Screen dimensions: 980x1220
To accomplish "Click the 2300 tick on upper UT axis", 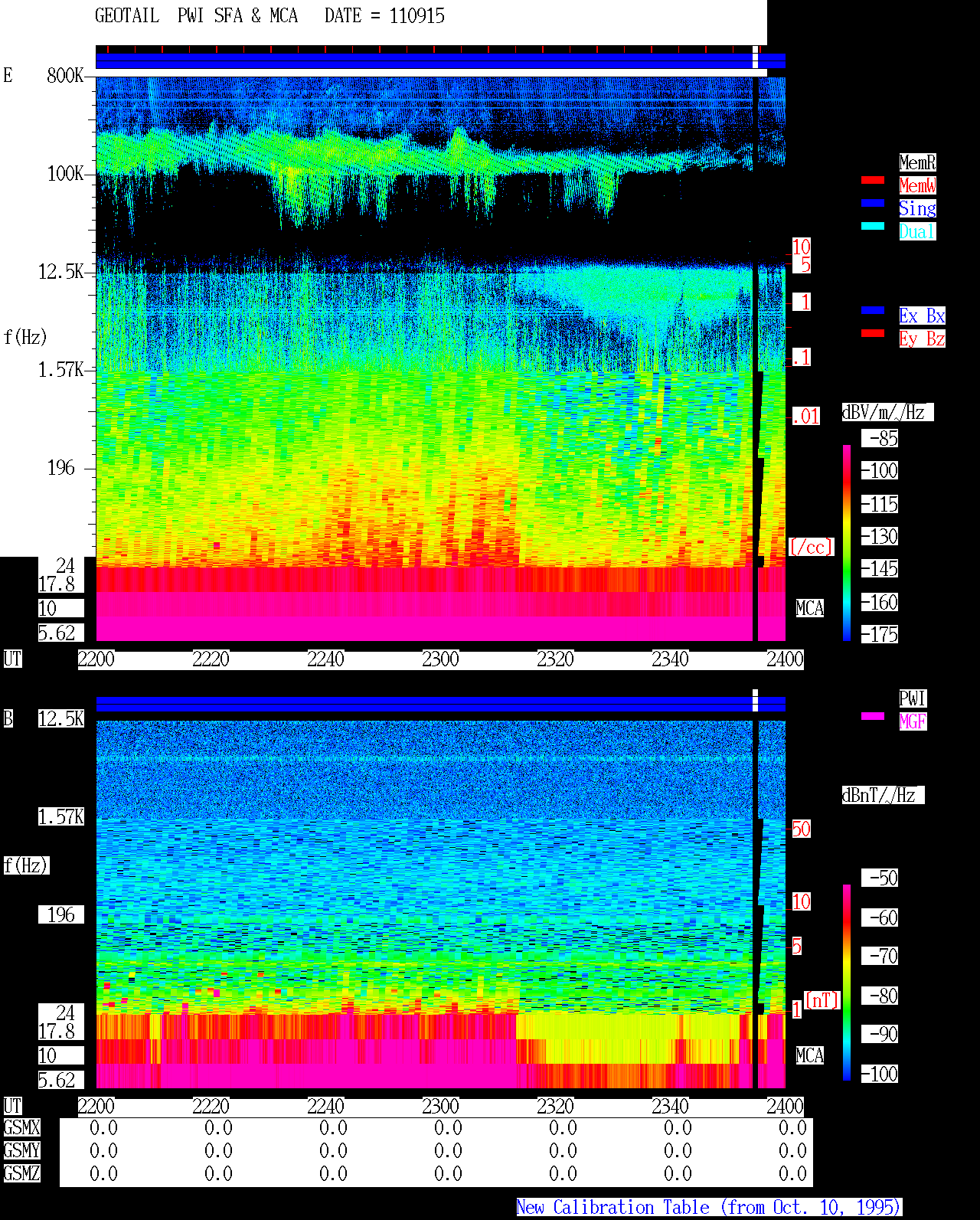I will [440, 659].
